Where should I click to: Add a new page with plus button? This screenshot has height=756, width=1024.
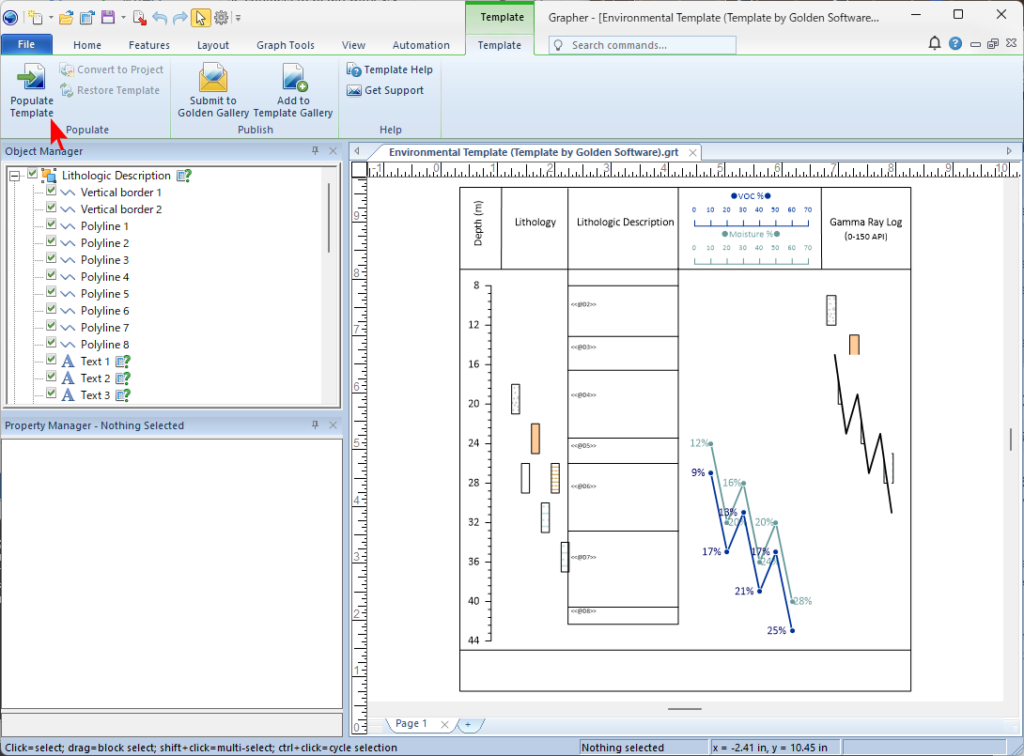pyautogui.click(x=466, y=723)
